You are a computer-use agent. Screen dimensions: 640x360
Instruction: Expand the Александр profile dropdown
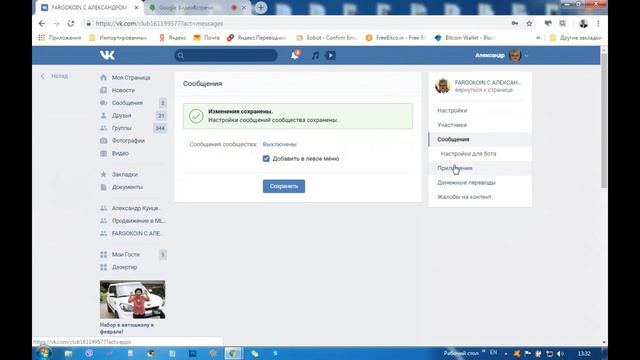(x=502, y=55)
